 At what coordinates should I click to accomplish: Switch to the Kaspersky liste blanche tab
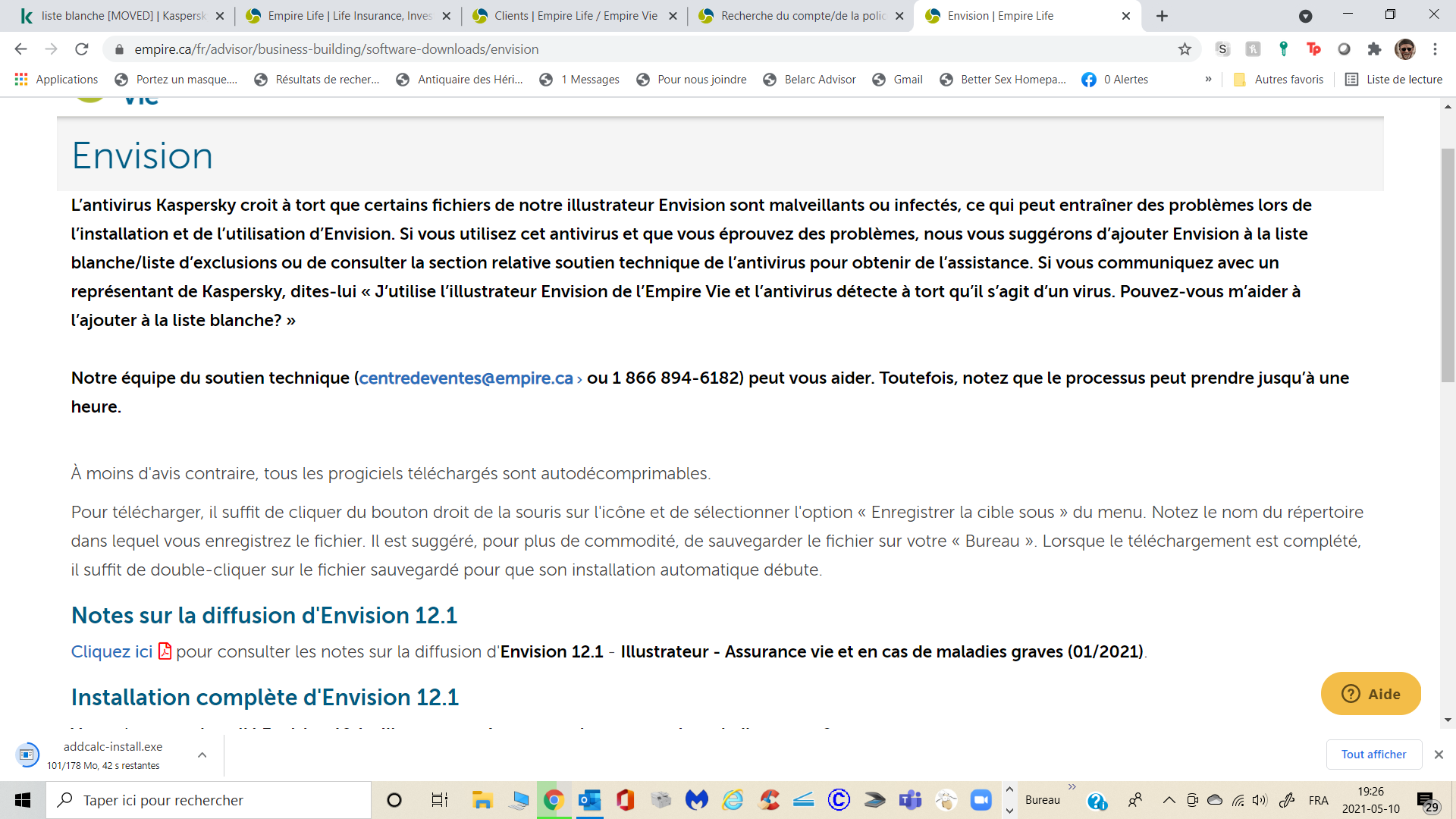tap(121, 16)
